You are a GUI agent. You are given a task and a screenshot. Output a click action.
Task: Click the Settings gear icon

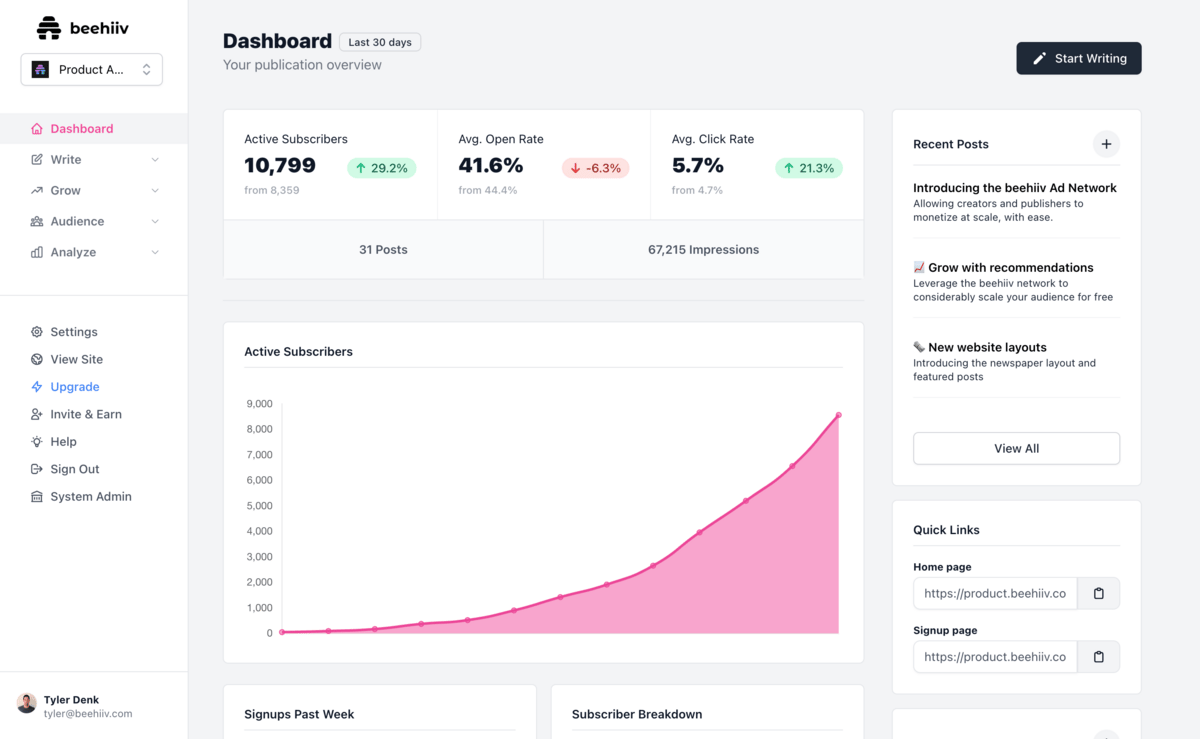[37, 332]
